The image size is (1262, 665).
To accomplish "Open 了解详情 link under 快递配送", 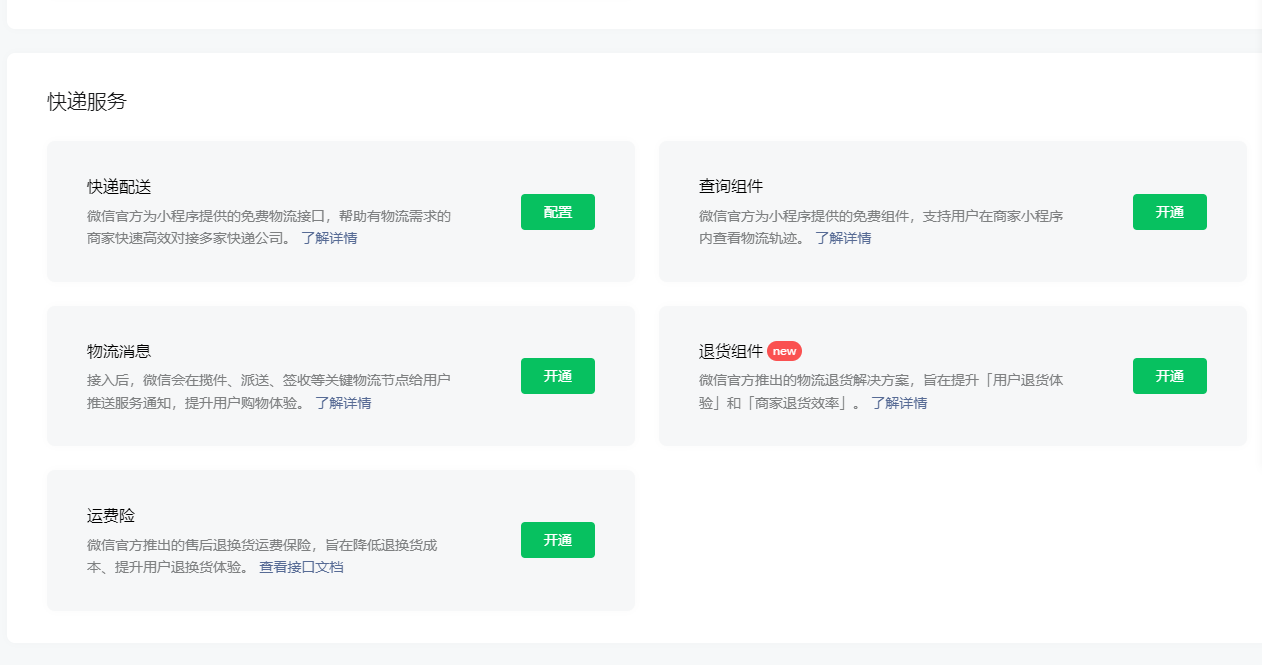I will click(329, 238).
